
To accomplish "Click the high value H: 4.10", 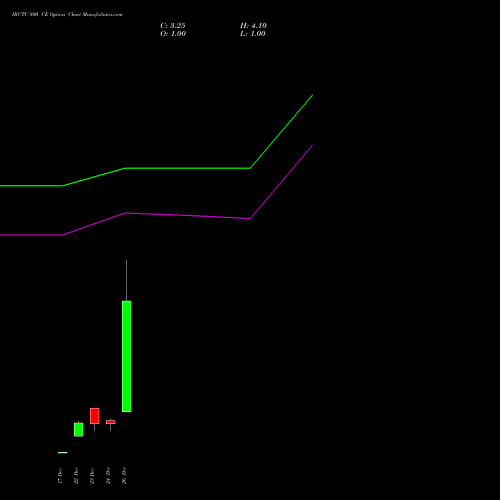I will (253, 26).
